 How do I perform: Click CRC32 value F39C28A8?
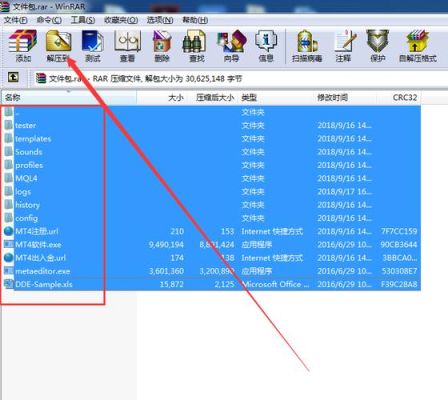[399, 284]
